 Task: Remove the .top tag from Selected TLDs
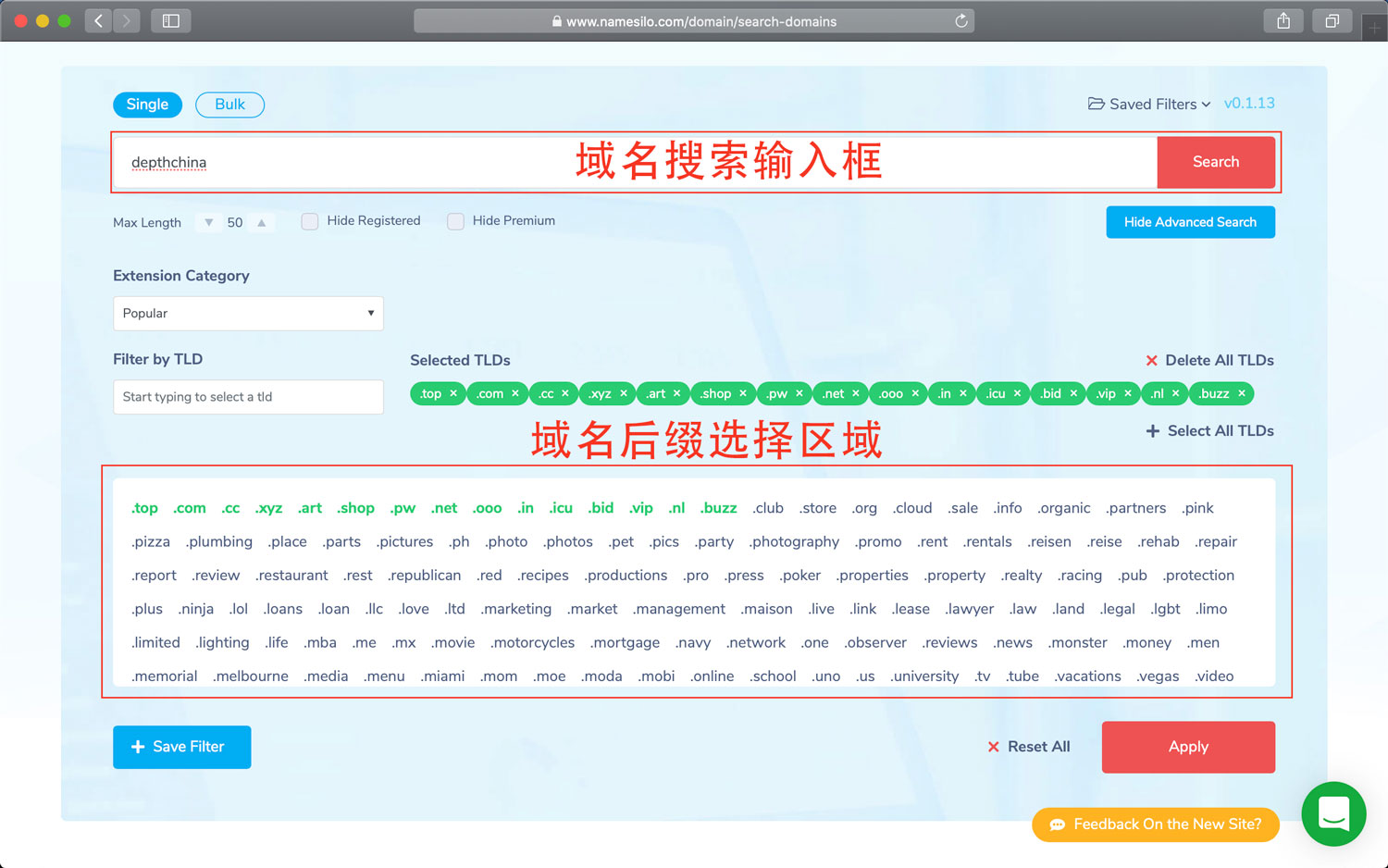[x=453, y=393]
